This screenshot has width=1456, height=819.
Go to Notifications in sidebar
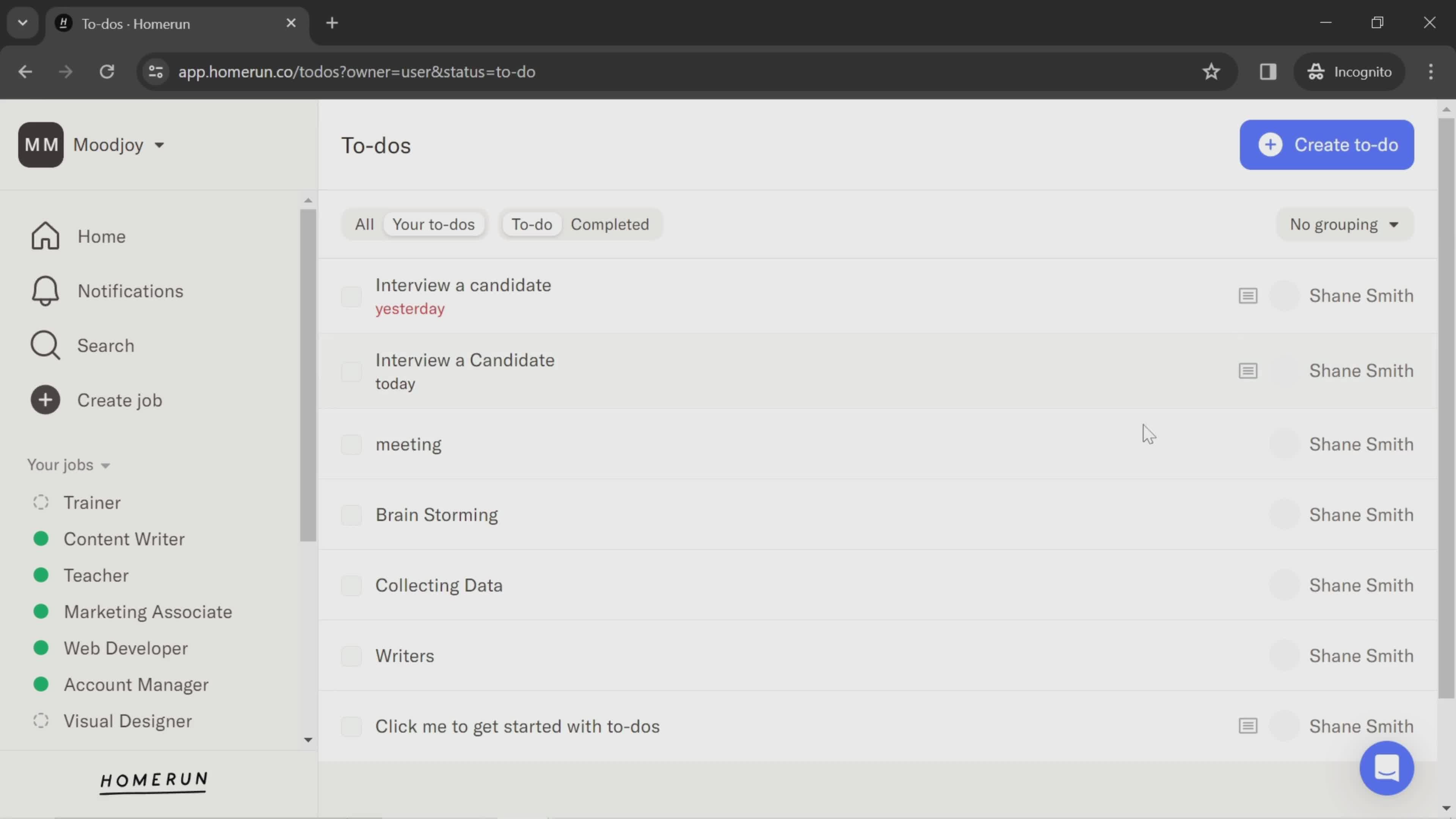pos(130,291)
